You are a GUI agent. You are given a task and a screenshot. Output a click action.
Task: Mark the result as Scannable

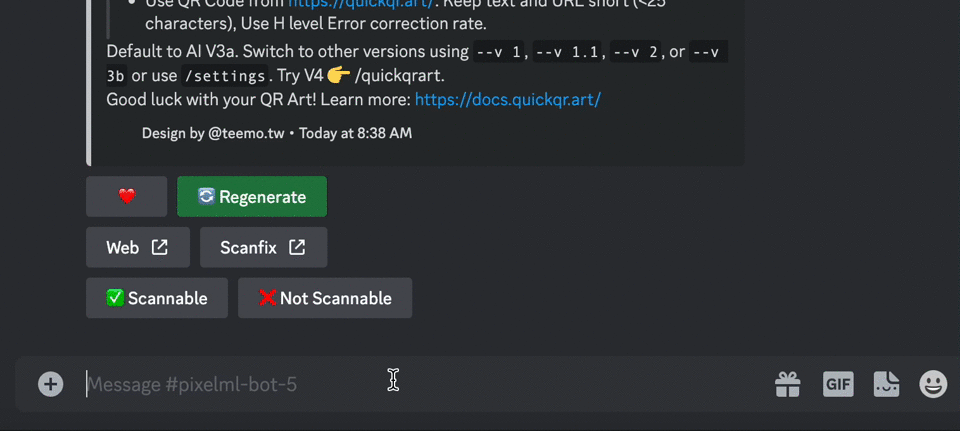pyautogui.click(x=157, y=298)
